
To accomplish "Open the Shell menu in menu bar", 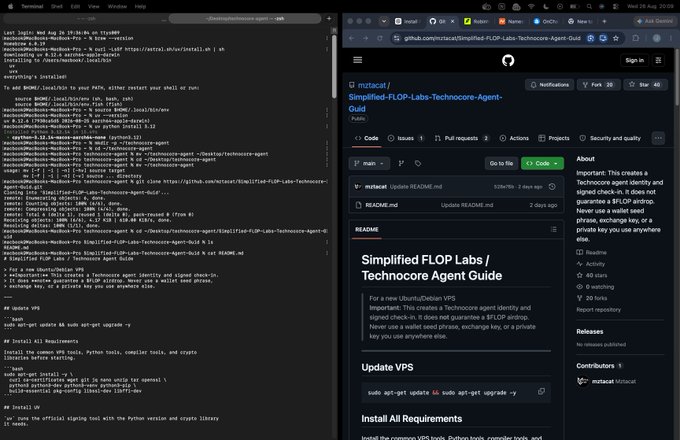I will [x=57, y=7].
